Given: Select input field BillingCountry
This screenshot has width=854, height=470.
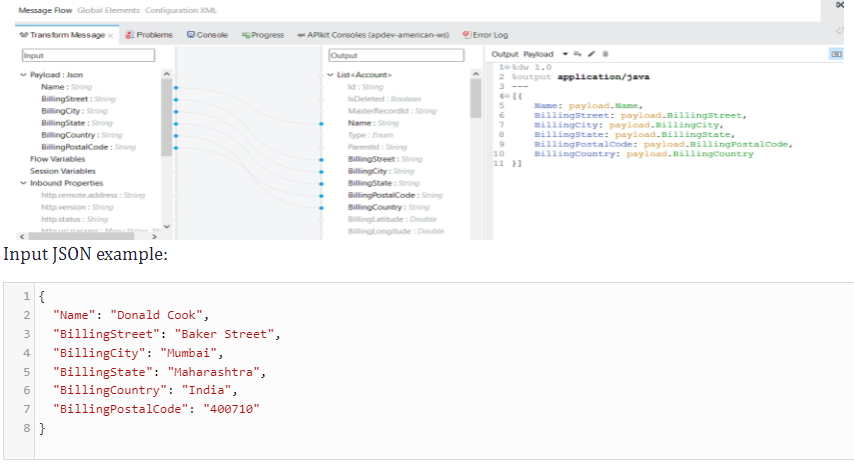Looking at the screenshot, I should click(x=82, y=135).
